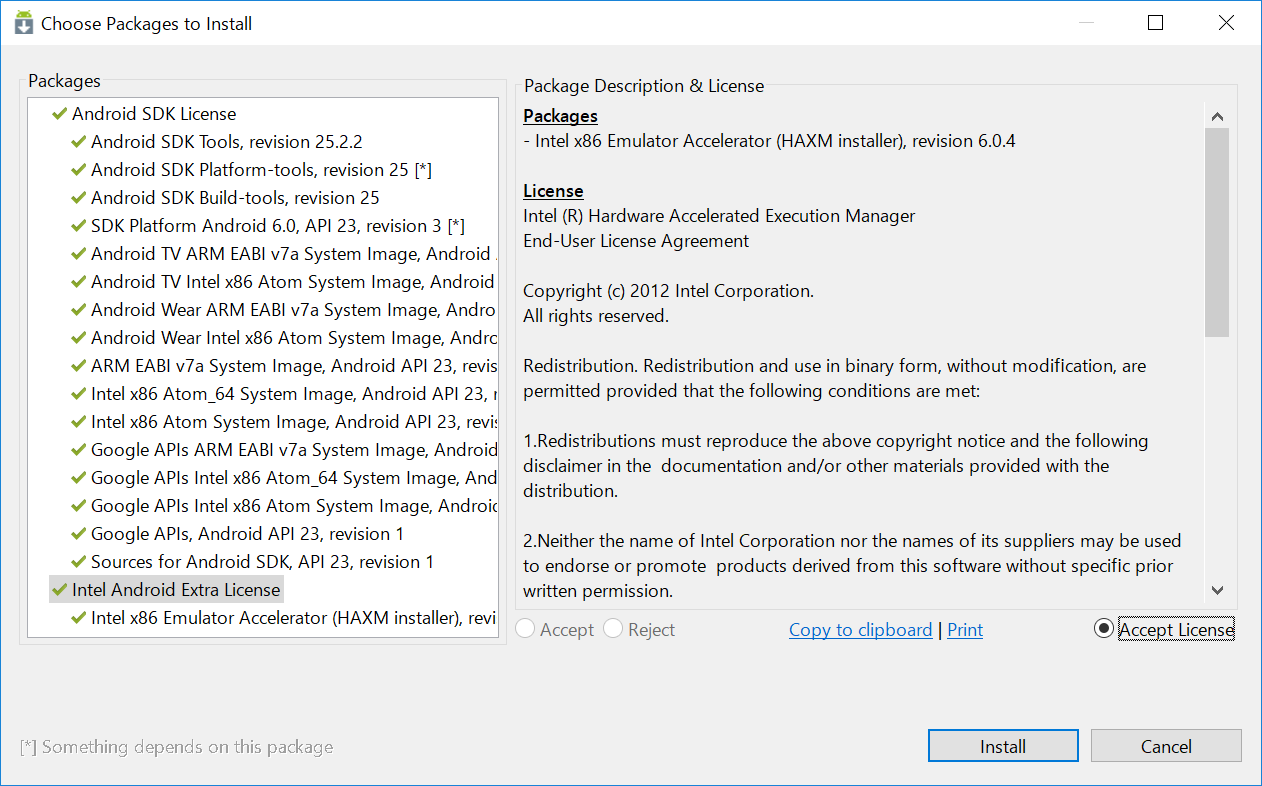Click the checkmark icon for Google APIs ARM EABI image
The width and height of the screenshot is (1262, 786).
coord(78,450)
